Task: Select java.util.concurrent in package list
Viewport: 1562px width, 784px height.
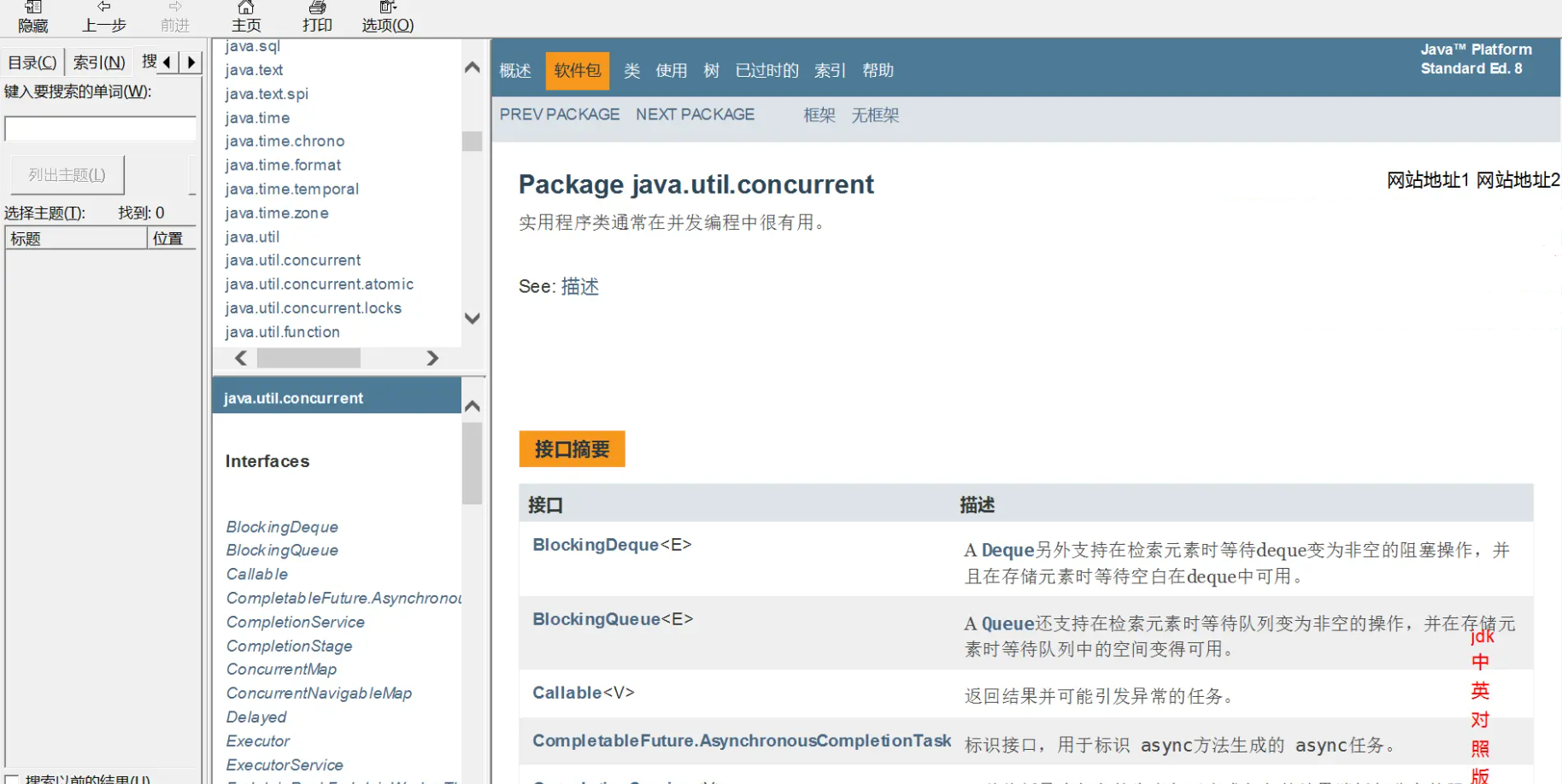Action: point(293,260)
